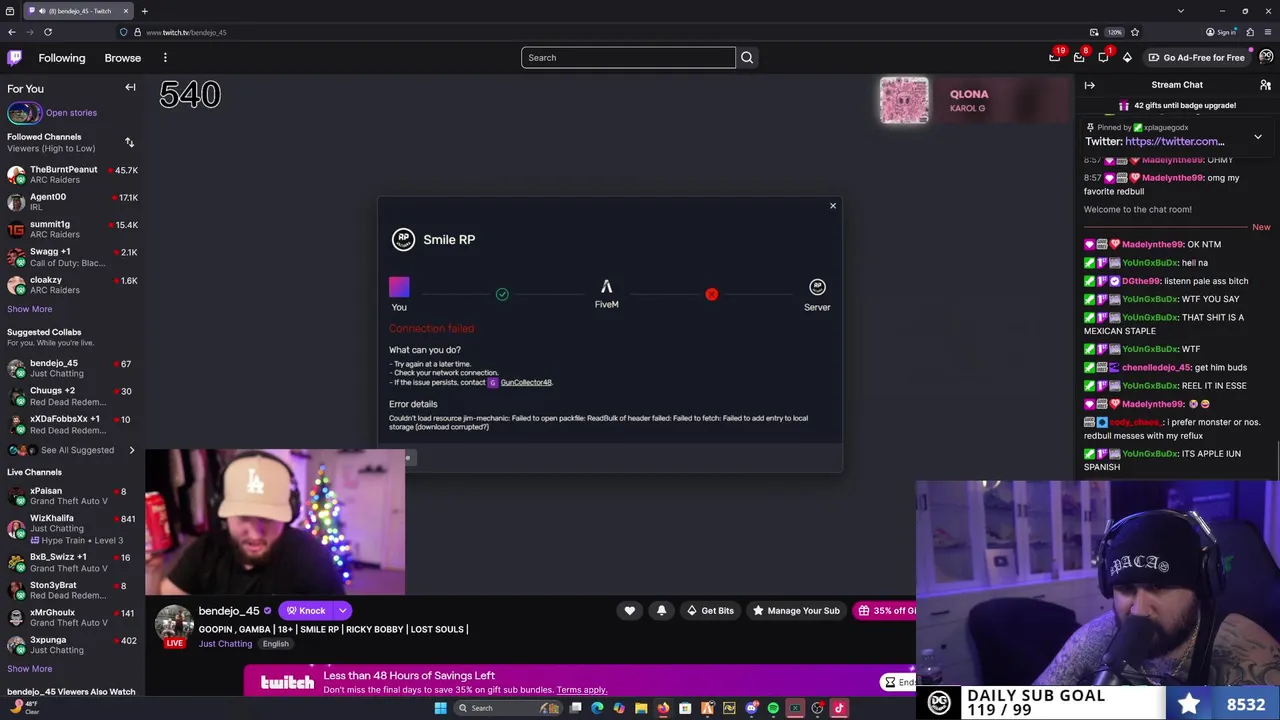Open stories link in sidebar

[71, 113]
